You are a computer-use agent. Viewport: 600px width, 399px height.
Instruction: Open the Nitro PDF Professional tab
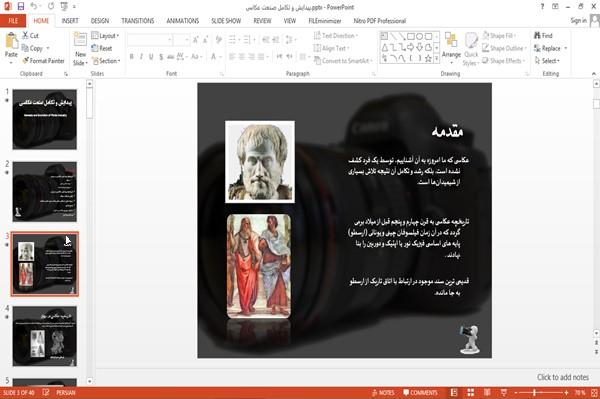pos(380,21)
